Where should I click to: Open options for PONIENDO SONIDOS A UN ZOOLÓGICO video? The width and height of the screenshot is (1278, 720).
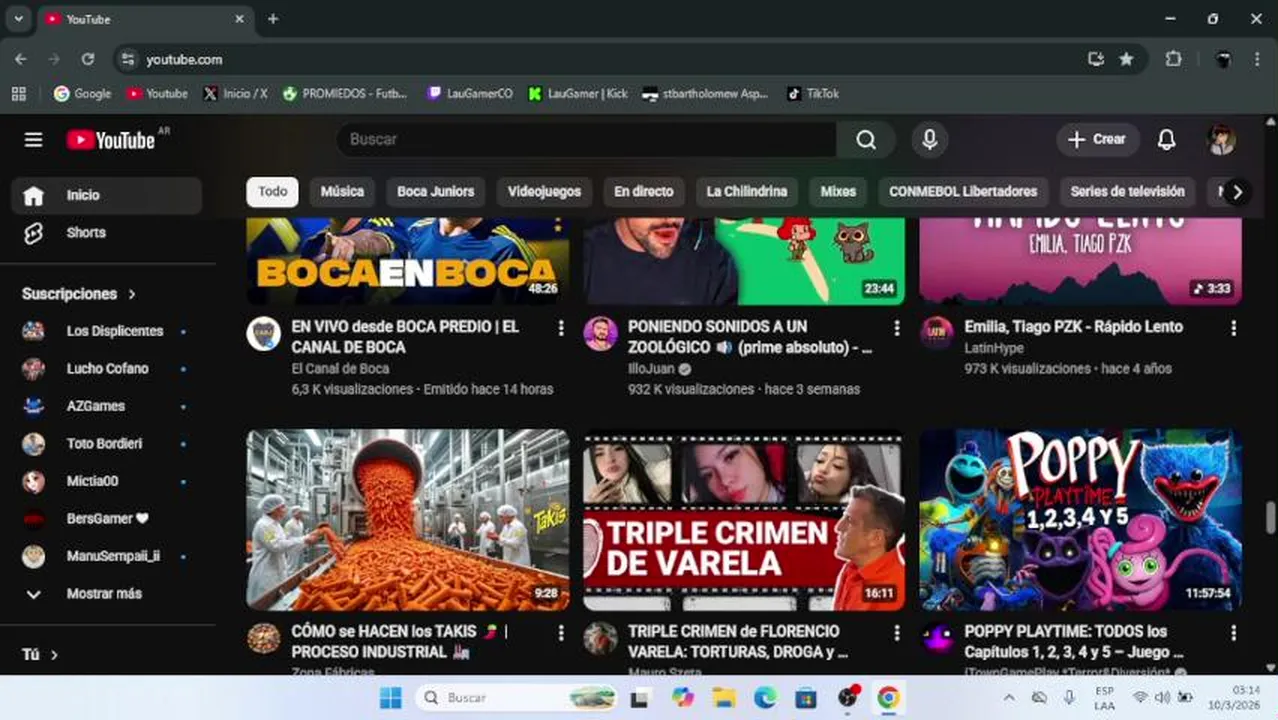click(897, 328)
